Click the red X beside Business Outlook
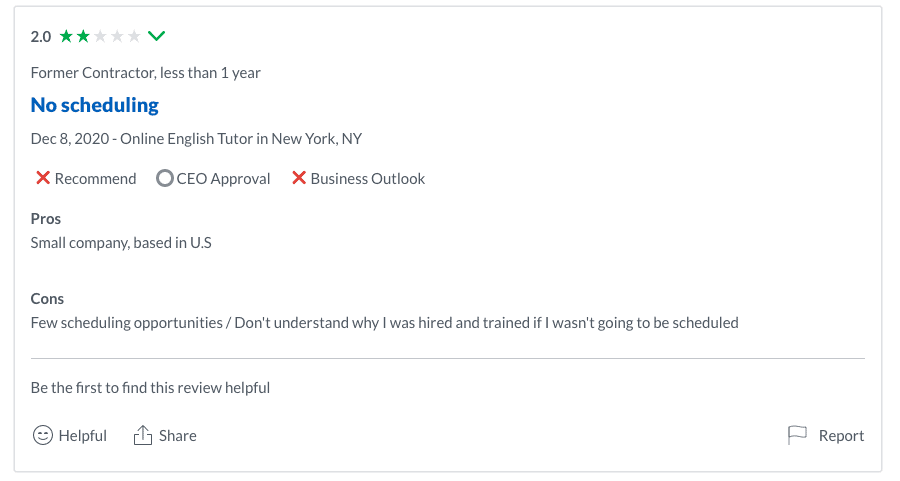 pyautogui.click(x=299, y=178)
